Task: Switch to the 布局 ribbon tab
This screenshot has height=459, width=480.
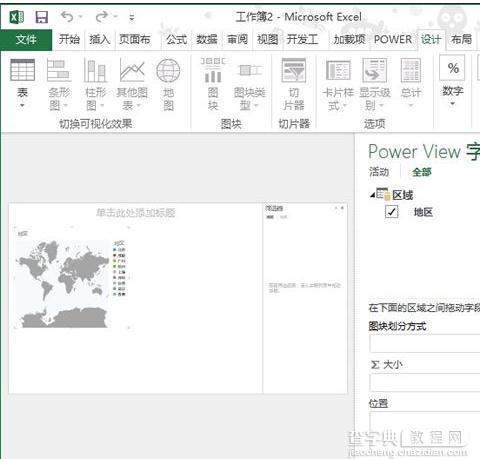Action: tap(461, 40)
